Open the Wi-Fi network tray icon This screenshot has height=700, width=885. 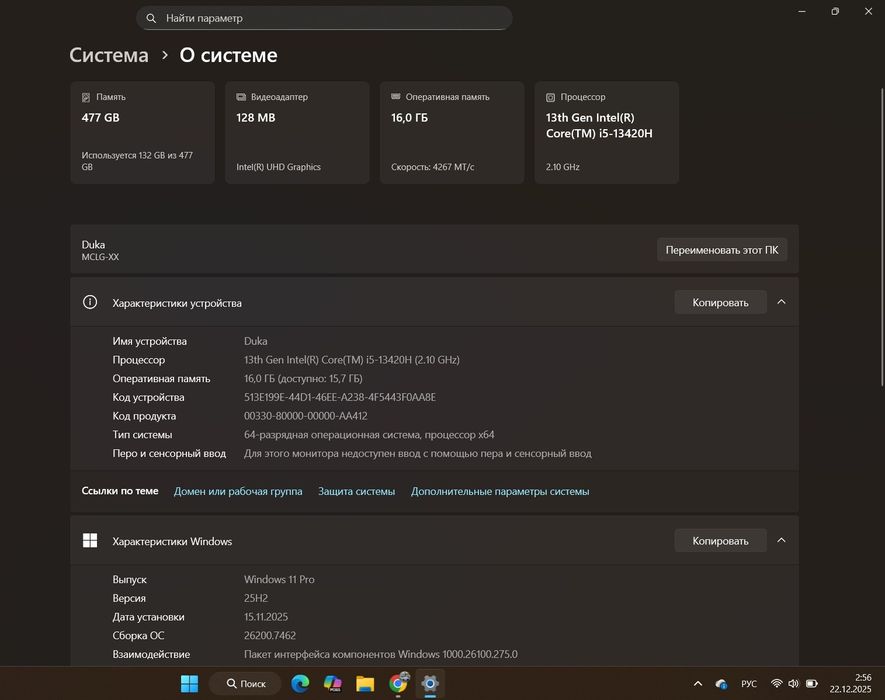coord(777,684)
